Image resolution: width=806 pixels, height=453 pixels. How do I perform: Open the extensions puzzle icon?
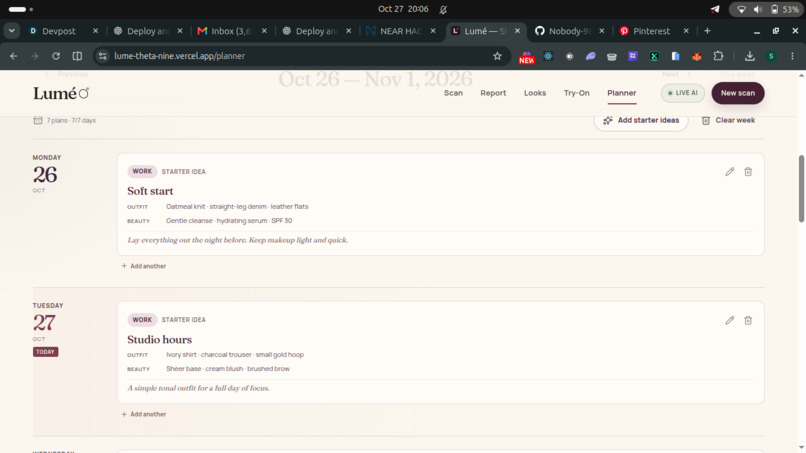point(718,56)
